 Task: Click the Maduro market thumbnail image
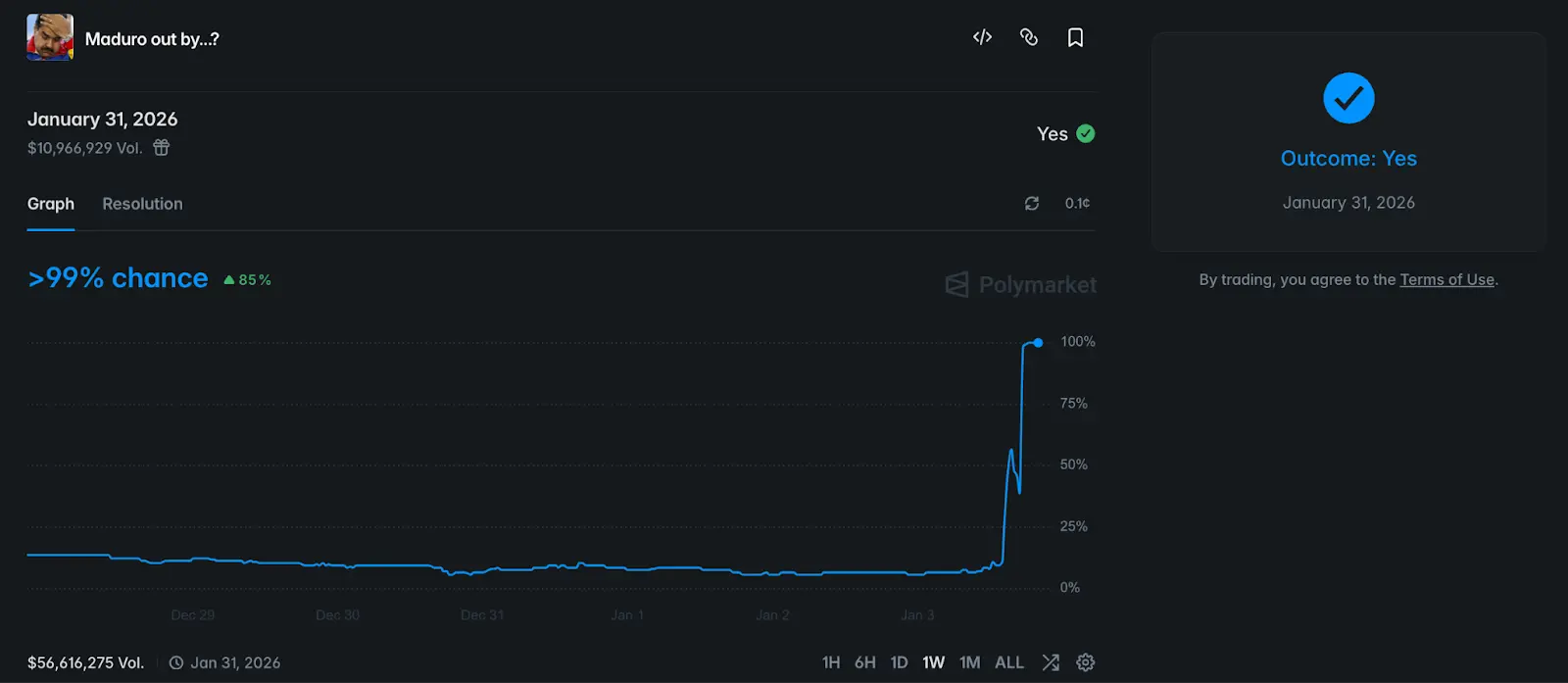(50, 38)
